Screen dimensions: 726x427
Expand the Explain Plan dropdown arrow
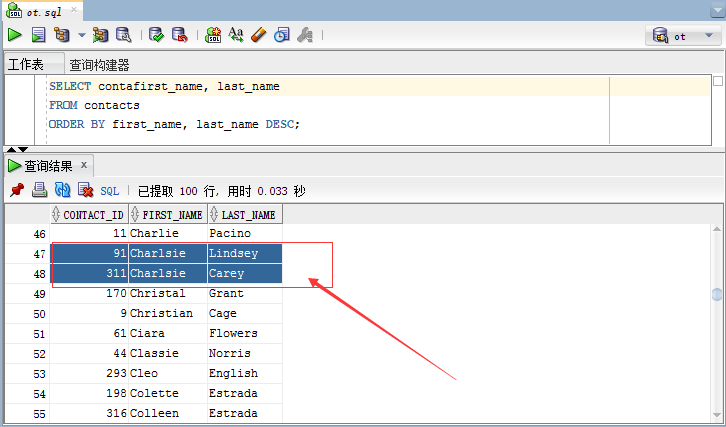[x=82, y=36]
